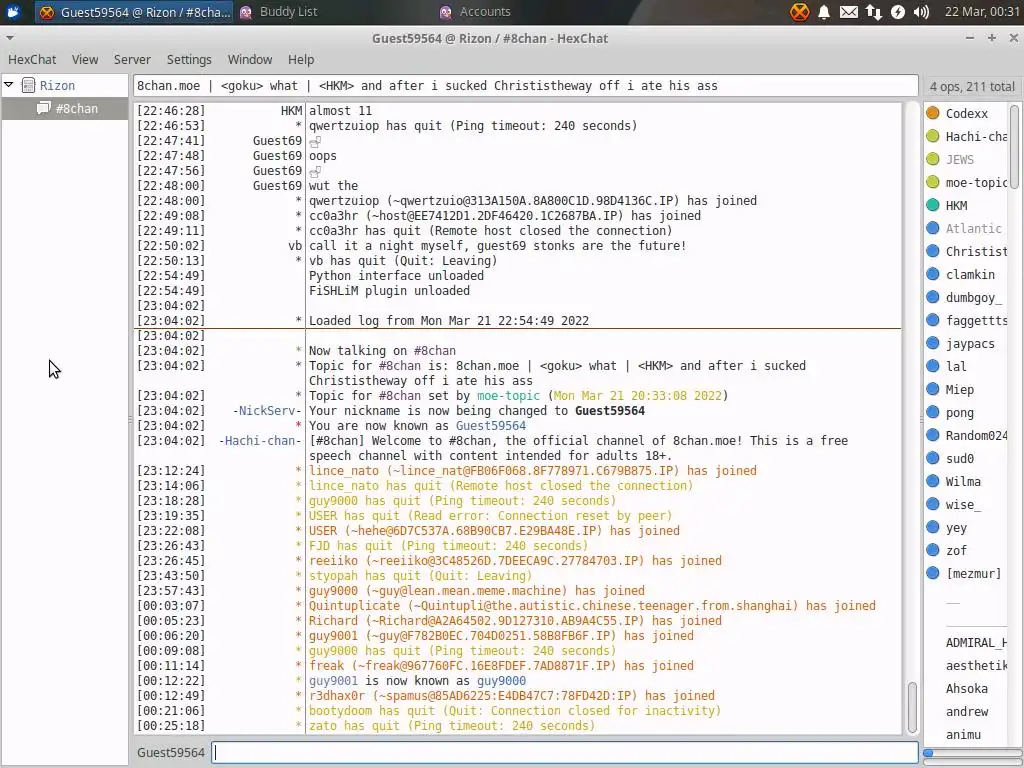The height and width of the screenshot is (768, 1024).
Task: Open the HexChat menu
Action: click(32, 59)
